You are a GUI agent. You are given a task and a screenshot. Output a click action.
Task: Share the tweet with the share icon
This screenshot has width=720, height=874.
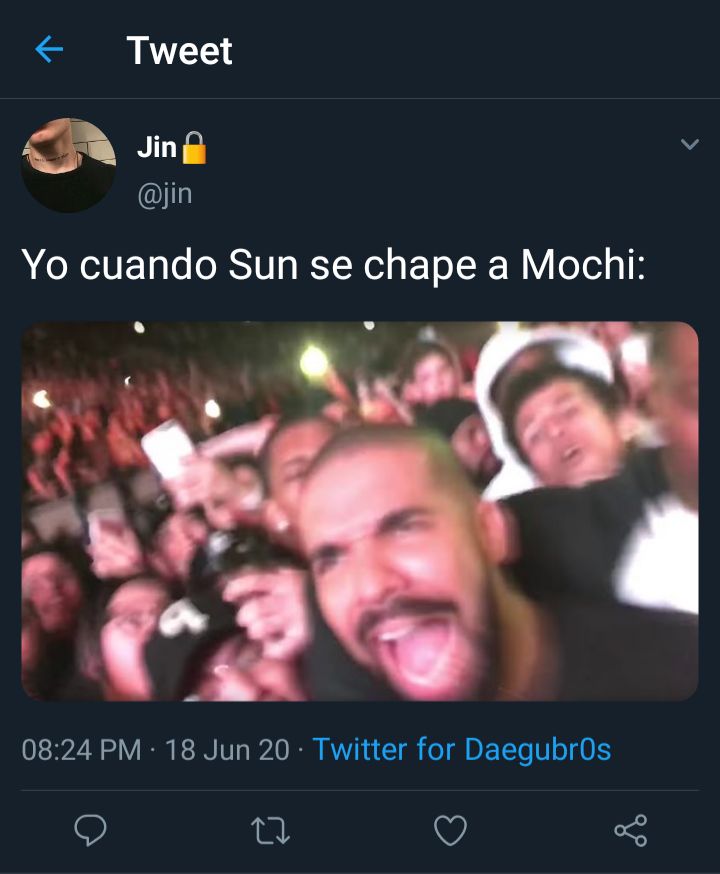pyautogui.click(x=631, y=831)
